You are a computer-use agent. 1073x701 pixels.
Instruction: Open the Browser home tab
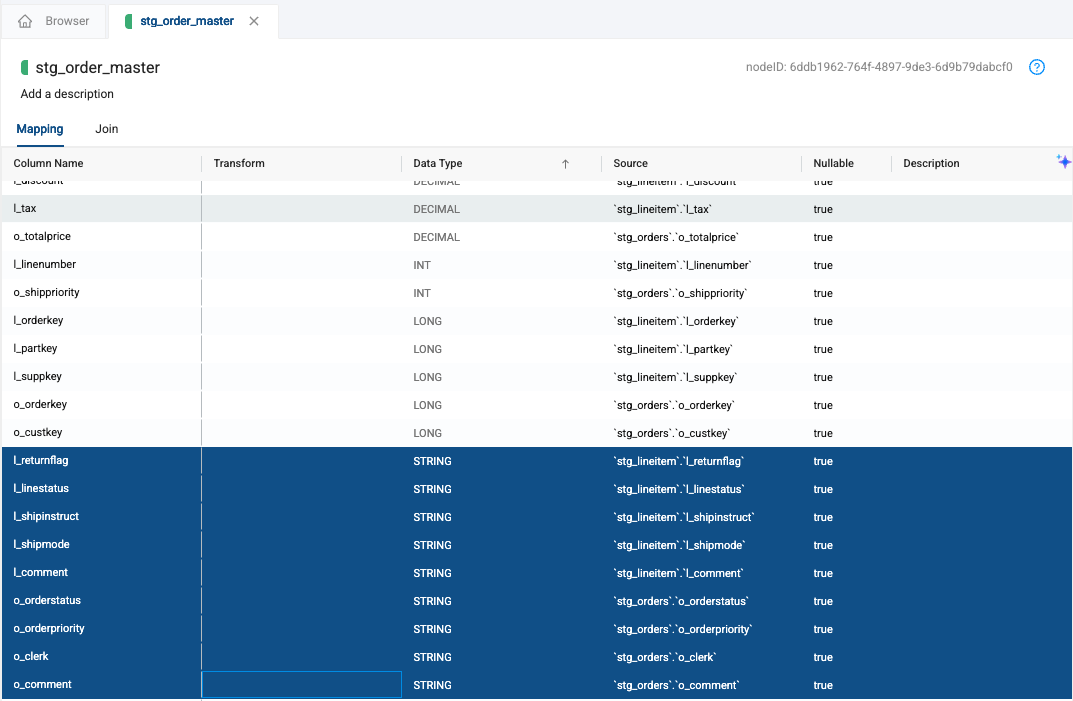[x=54, y=21]
